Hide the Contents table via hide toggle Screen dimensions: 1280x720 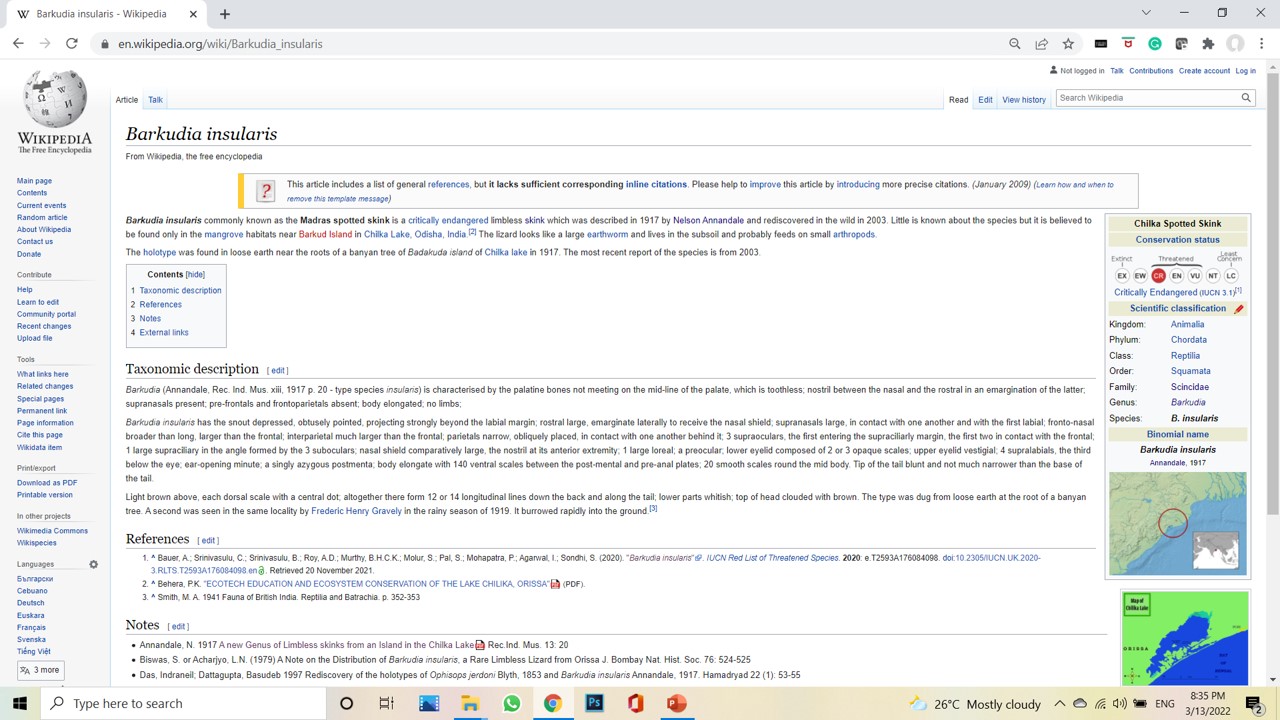195,275
